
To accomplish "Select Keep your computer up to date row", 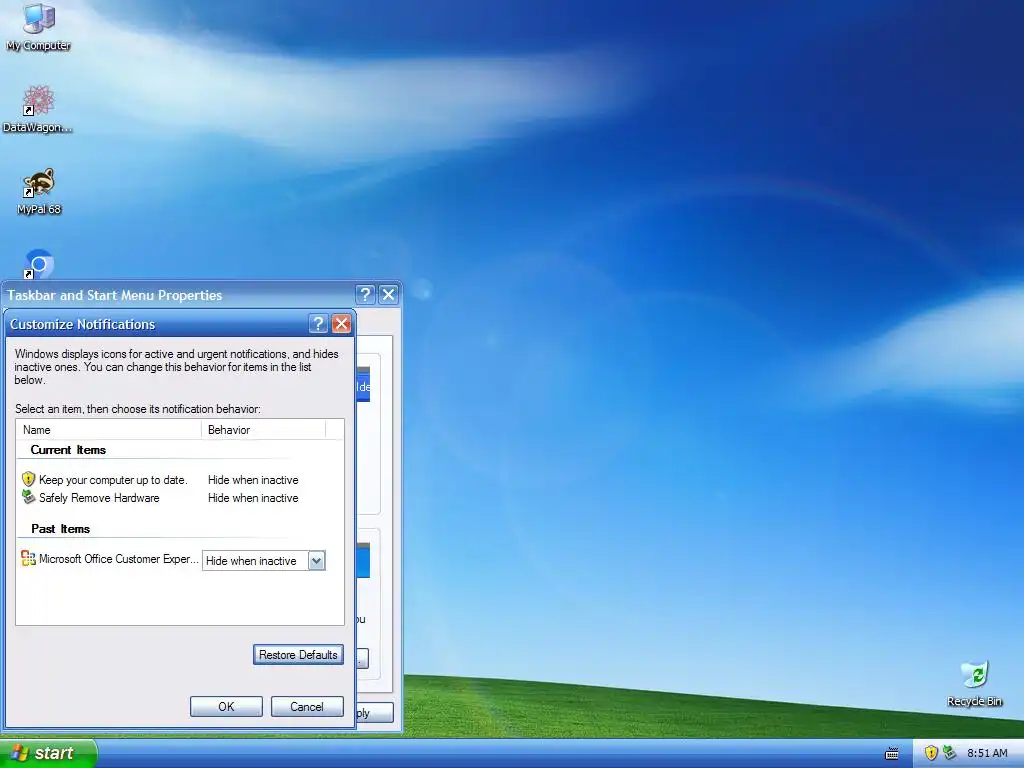I will [113, 480].
